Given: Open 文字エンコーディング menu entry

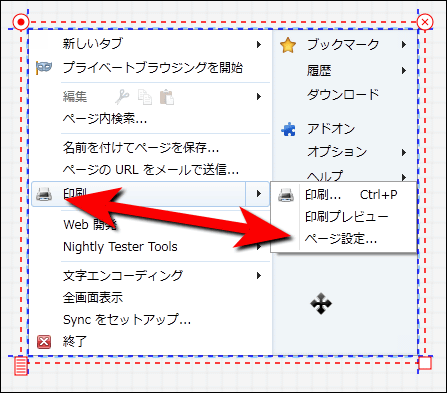Looking at the screenshot, I should pos(123,275).
